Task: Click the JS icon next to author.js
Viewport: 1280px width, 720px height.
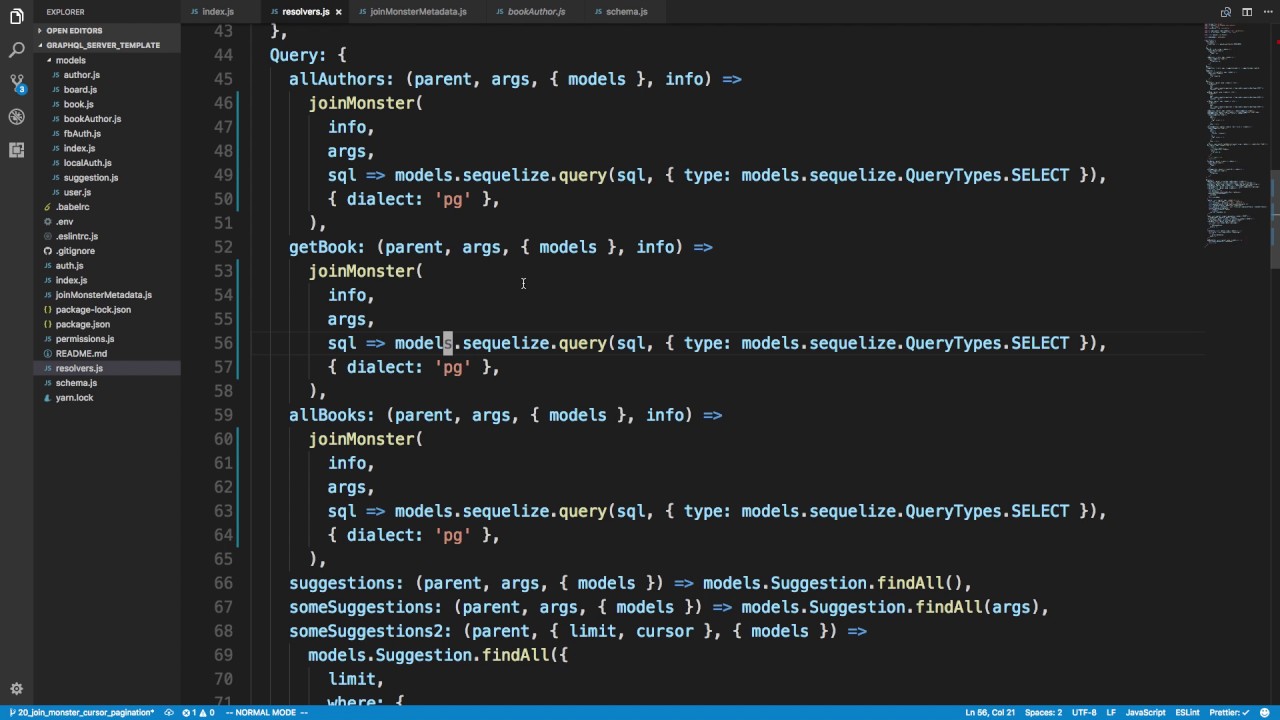Action: point(56,75)
